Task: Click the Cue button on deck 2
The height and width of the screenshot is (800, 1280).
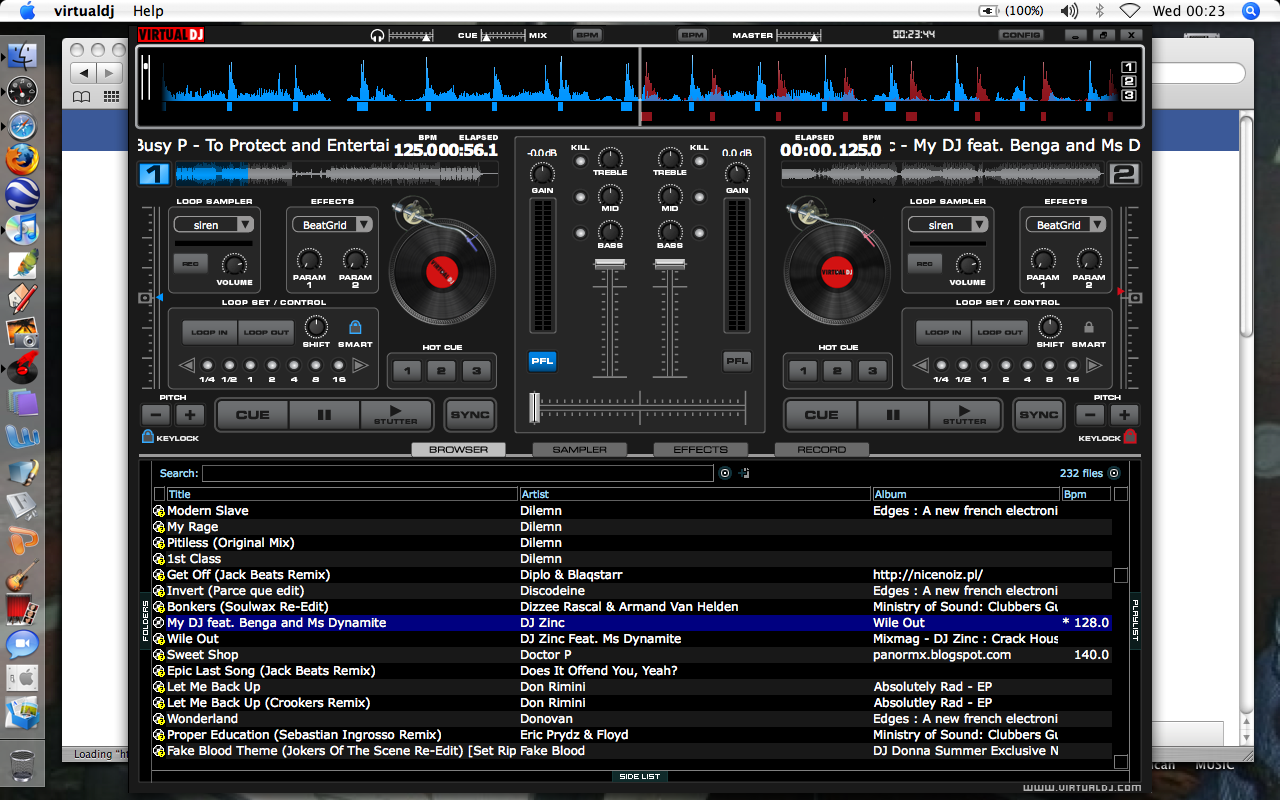Action: [x=821, y=415]
